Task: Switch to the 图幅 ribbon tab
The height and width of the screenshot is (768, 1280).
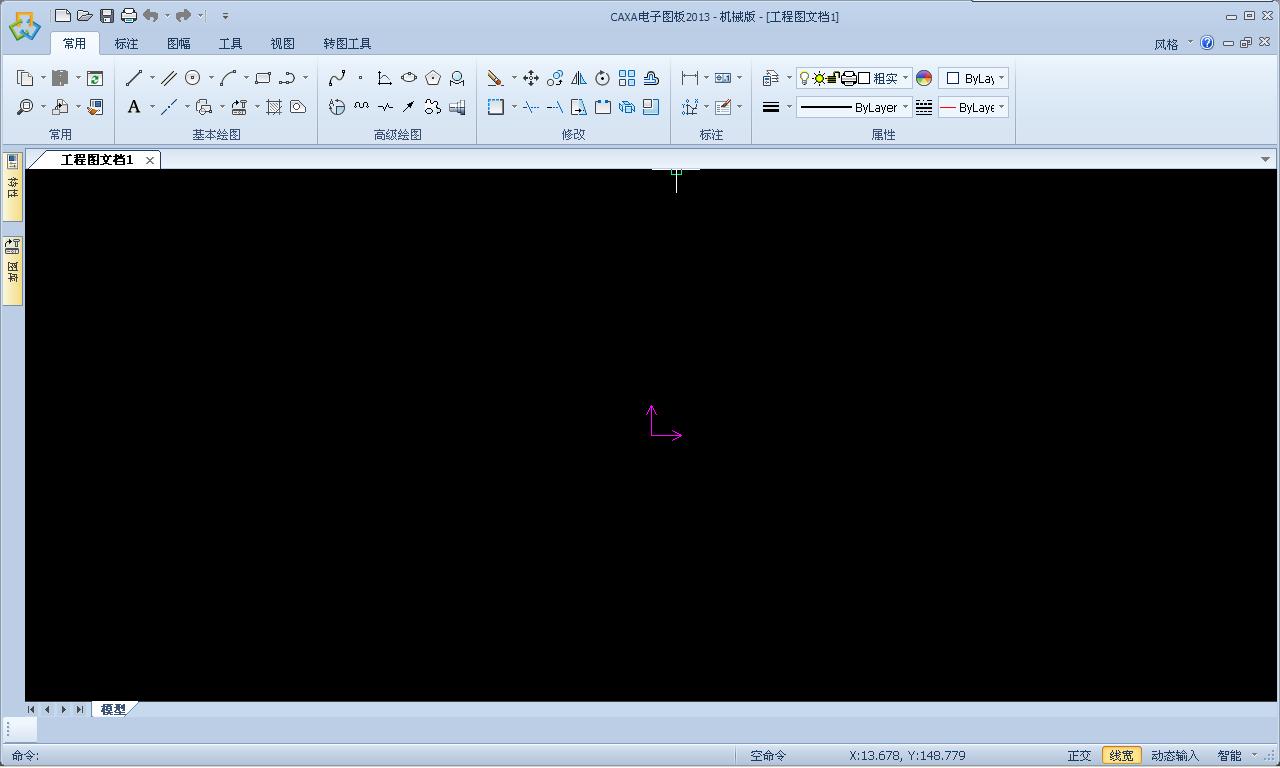Action: click(x=178, y=44)
